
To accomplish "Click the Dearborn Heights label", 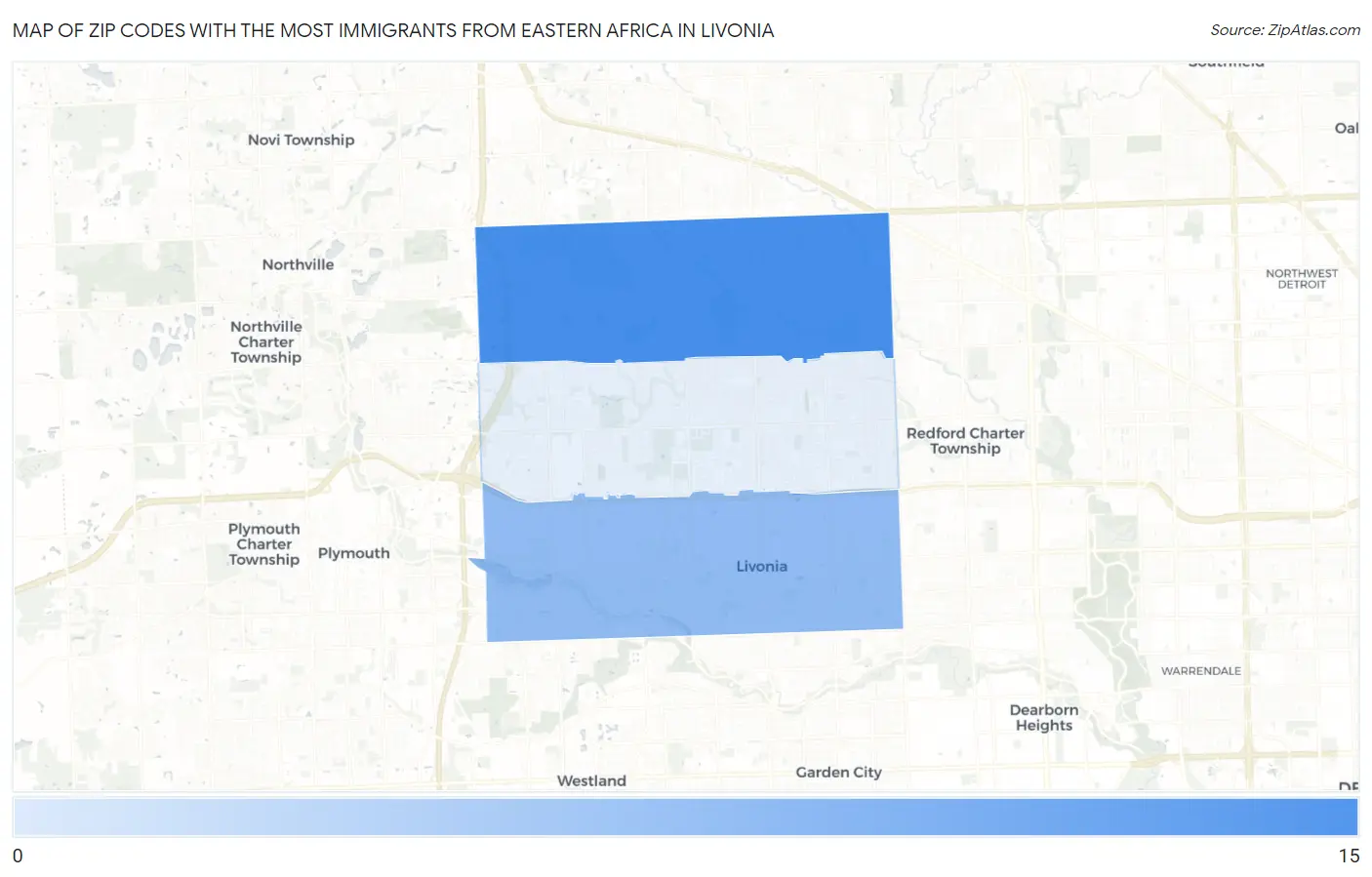I will coord(1044,718).
